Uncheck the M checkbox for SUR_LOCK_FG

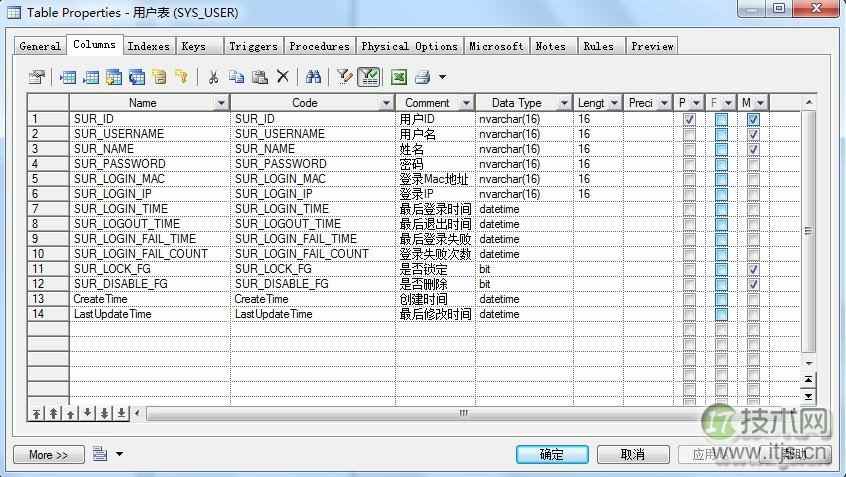coord(753,269)
